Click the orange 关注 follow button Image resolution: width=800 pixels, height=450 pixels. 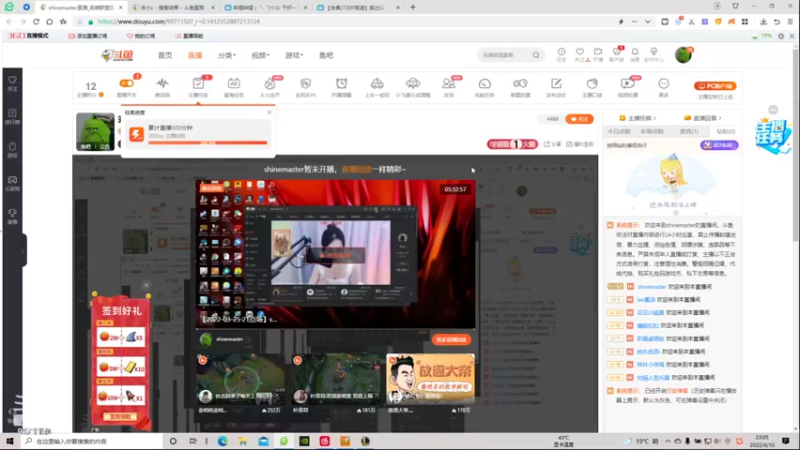pyautogui.click(x=579, y=119)
